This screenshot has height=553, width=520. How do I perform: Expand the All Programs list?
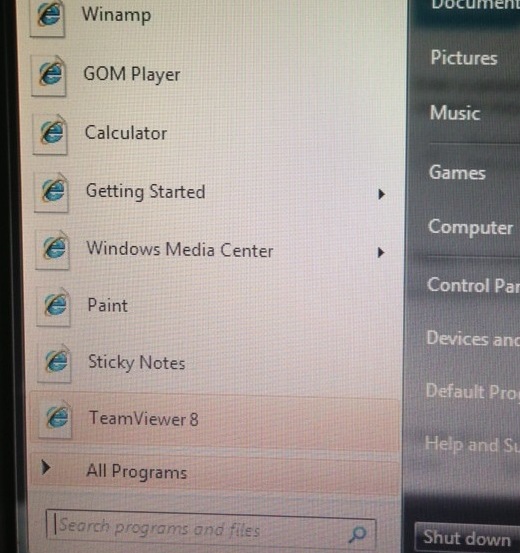tap(215, 472)
